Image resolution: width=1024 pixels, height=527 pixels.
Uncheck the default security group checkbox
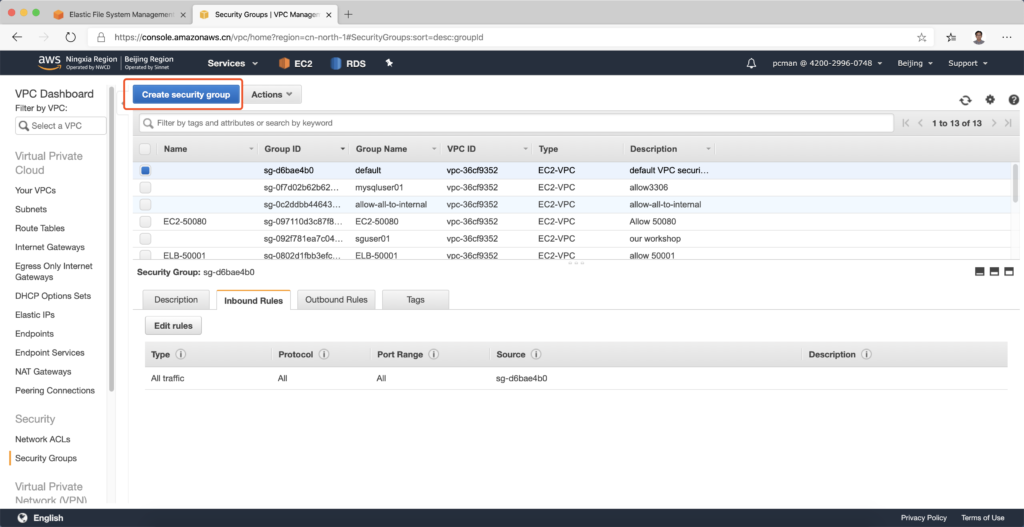pos(146,170)
